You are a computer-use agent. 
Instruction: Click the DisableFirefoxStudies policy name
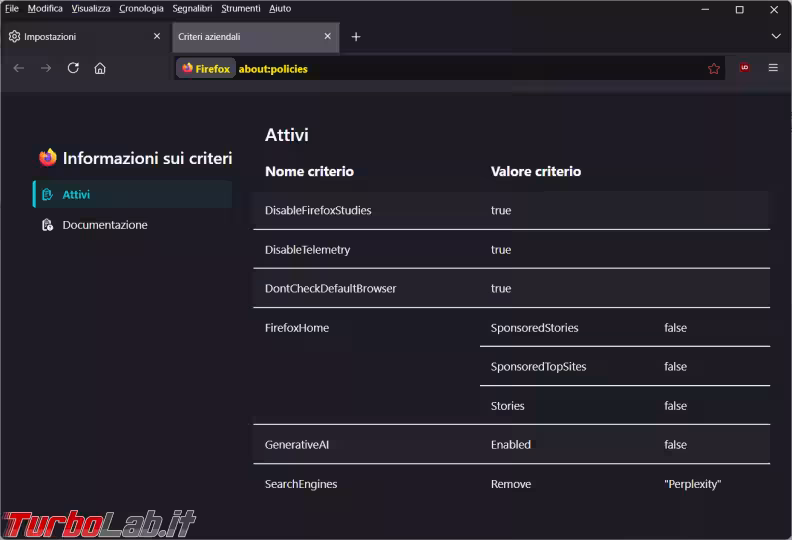318,211
